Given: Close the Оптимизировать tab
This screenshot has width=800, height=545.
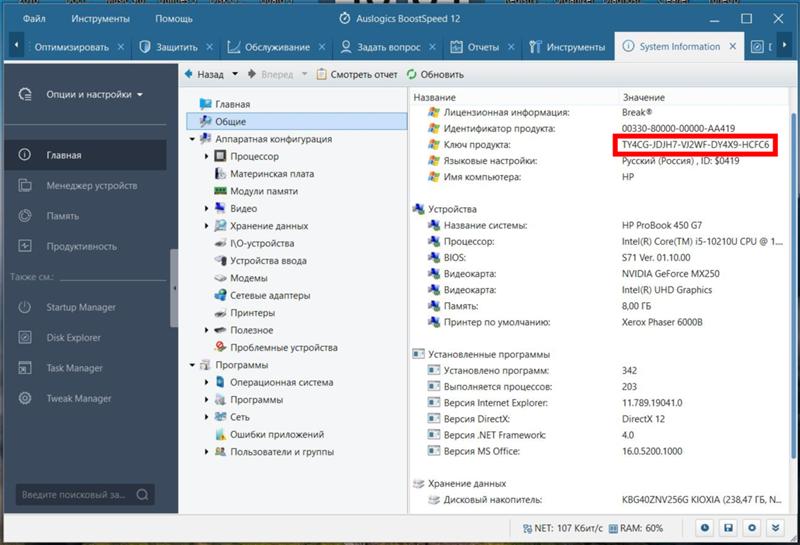Looking at the screenshot, I should [x=121, y=47].
